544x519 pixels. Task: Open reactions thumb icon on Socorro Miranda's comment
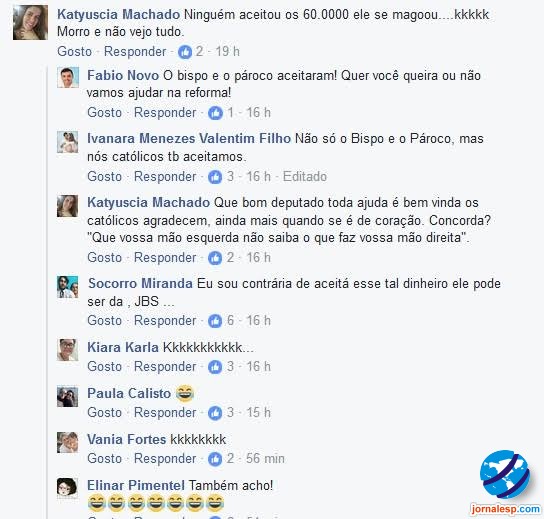(215, 321)
